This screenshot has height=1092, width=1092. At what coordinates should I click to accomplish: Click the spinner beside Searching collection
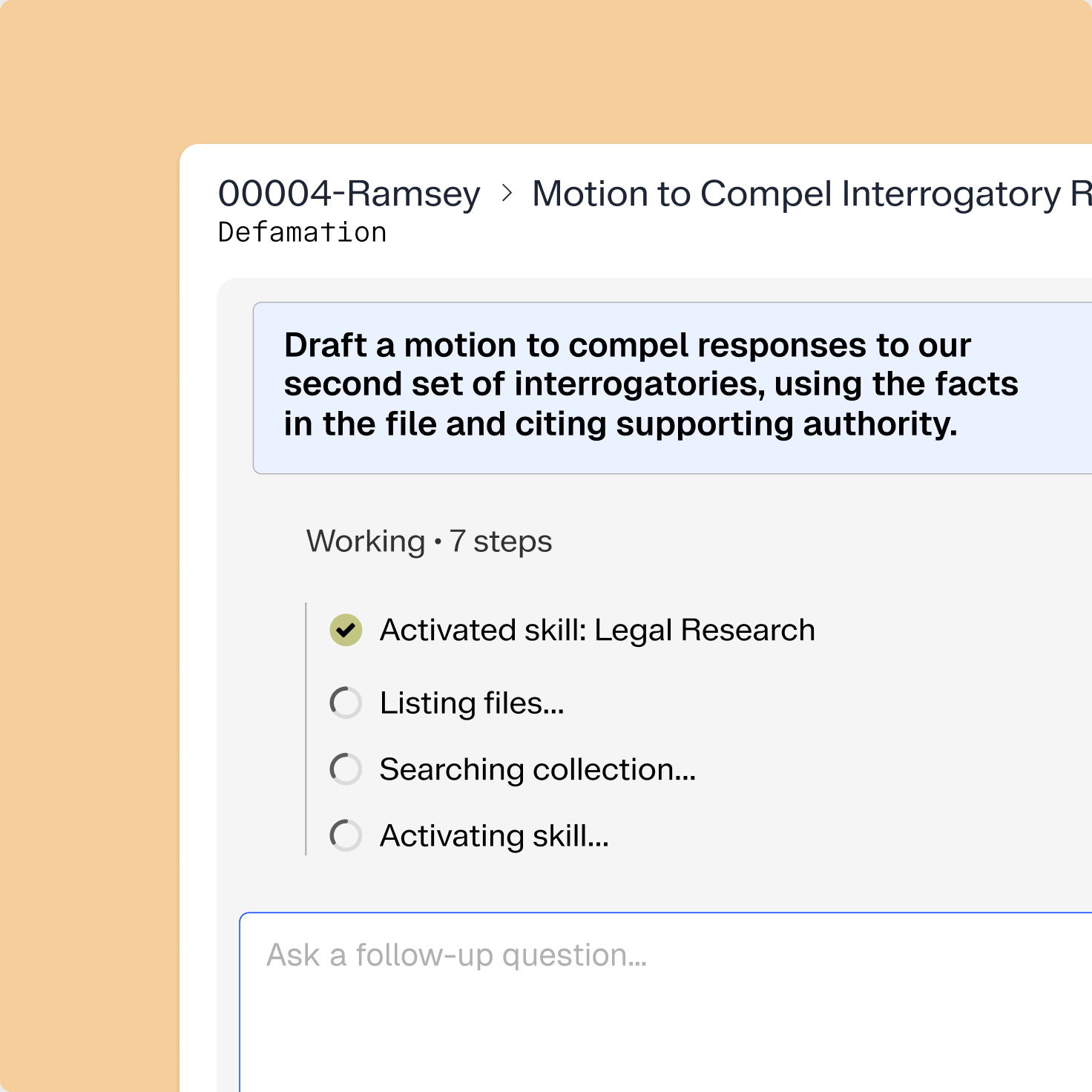346,769
